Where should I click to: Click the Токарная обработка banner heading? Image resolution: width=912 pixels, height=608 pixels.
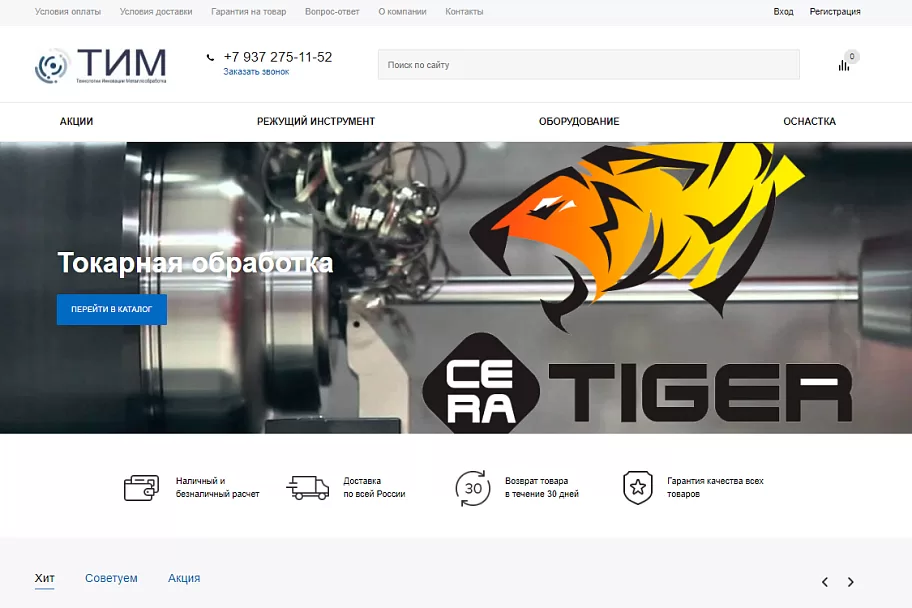point(195,263)
